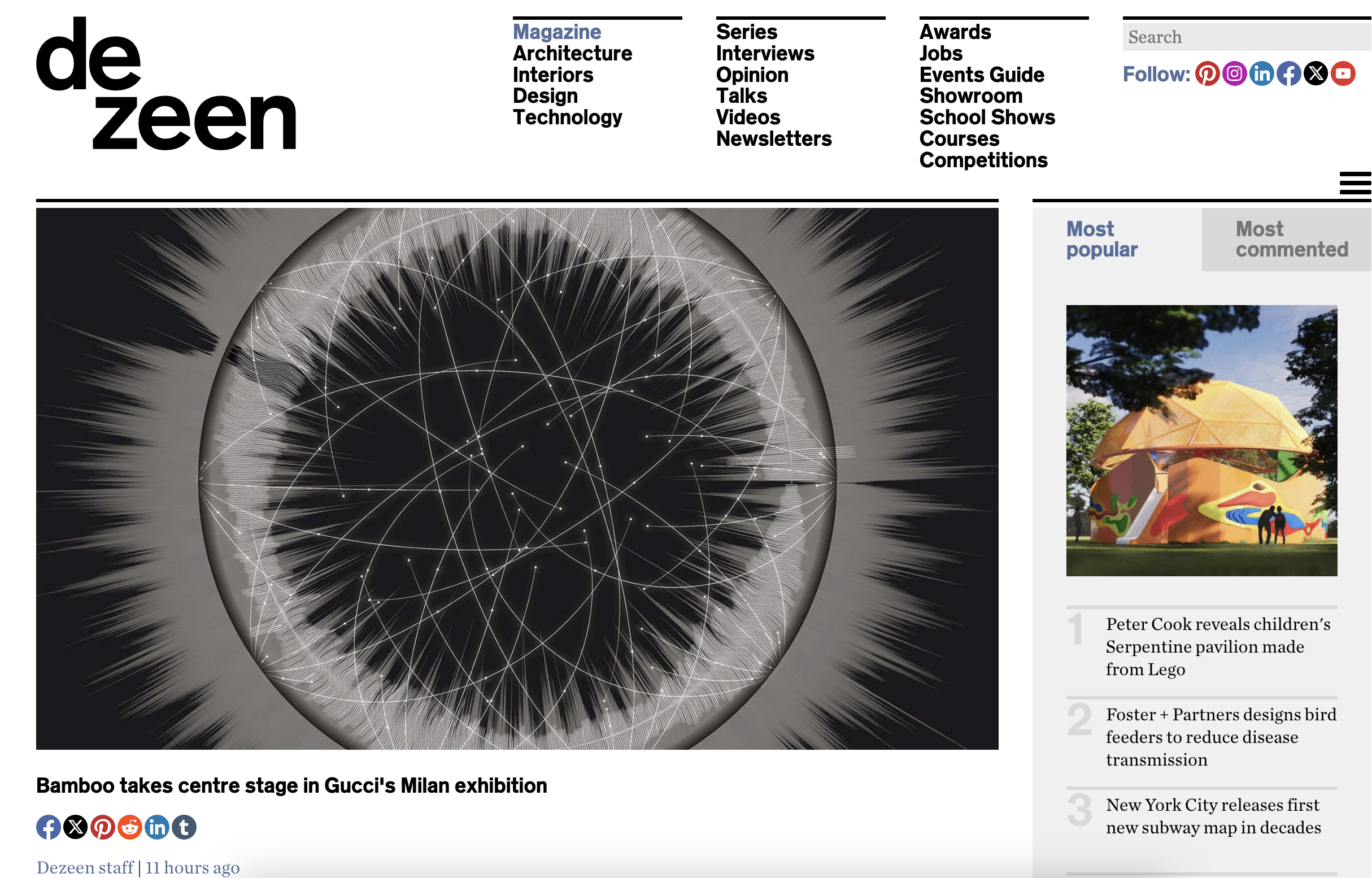Open Dezeen's LinkedIn page from Follow row
The width and height of the screenshot is (1372, 878).
(1261, 73)
